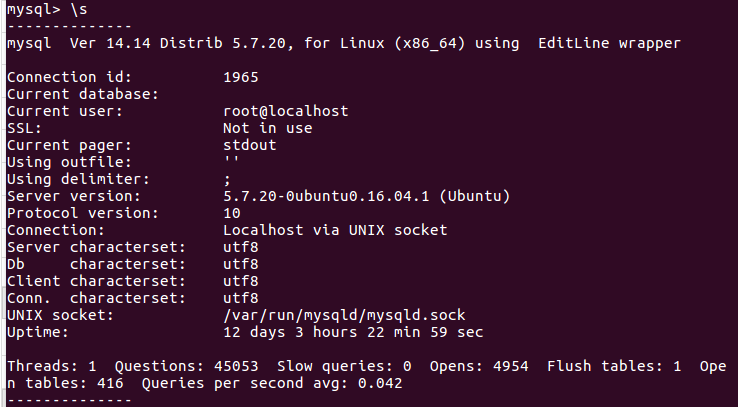
Task: Click the SSL 'Not in use' text
Action: click(x=267, y=128)
